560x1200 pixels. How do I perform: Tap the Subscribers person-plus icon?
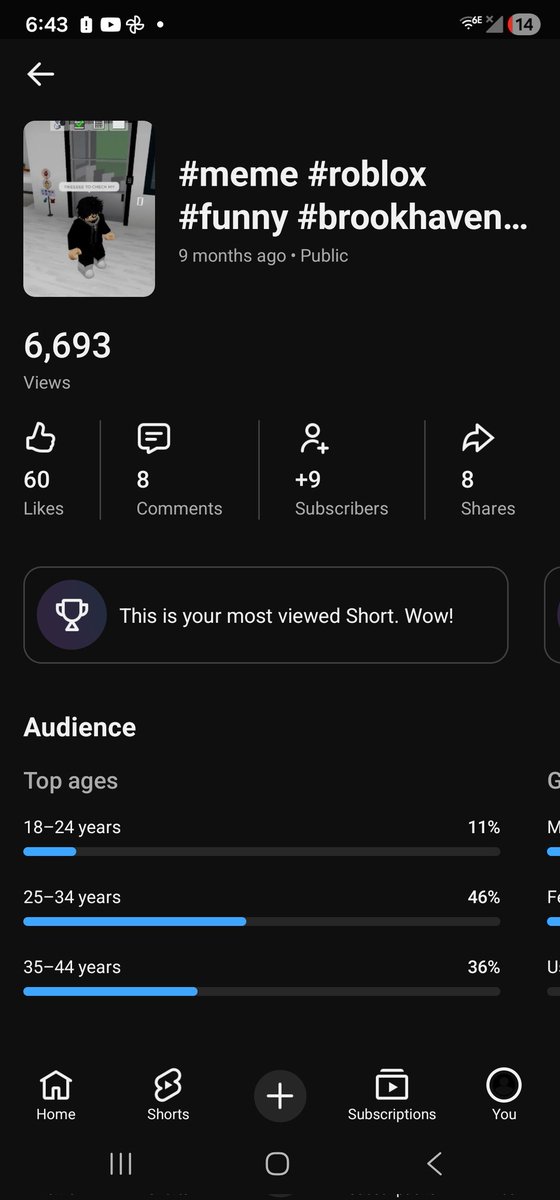(x=313, y=438)
